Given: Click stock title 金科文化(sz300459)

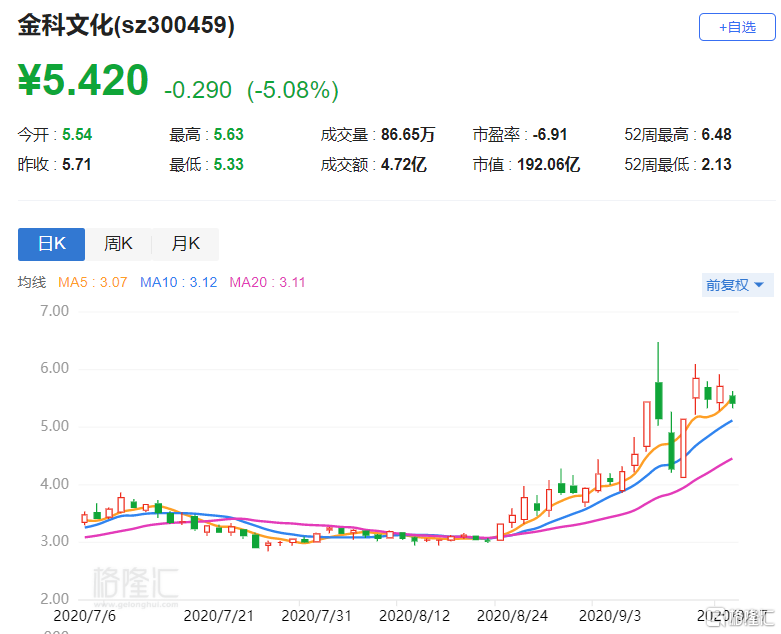Looking at the screenshot, I should (x=126, y=25).
